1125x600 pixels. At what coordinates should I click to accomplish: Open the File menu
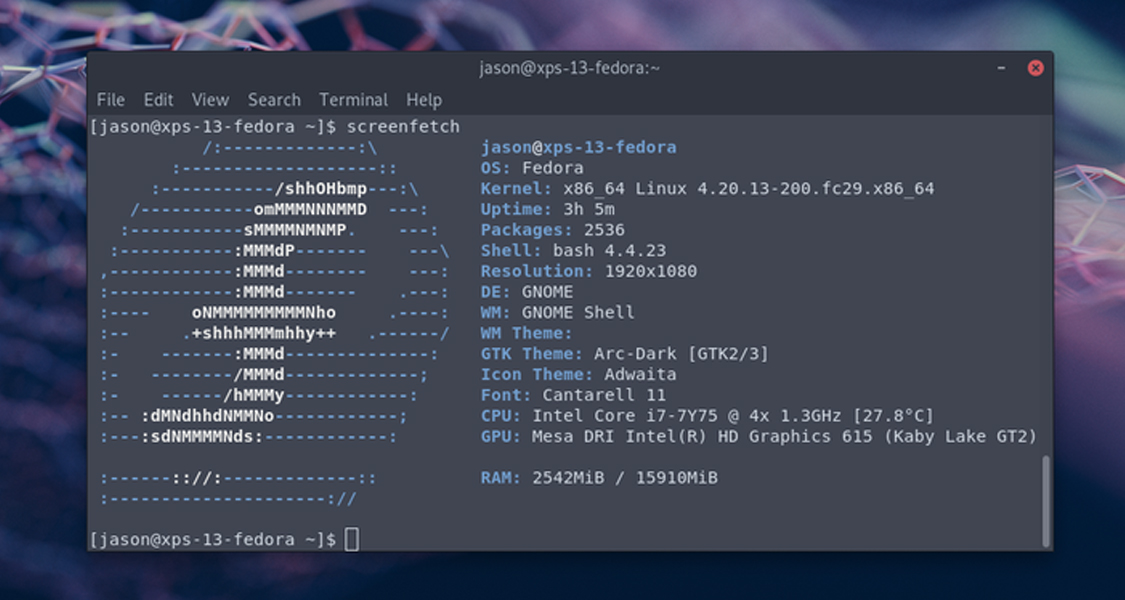tap(110, 99)
